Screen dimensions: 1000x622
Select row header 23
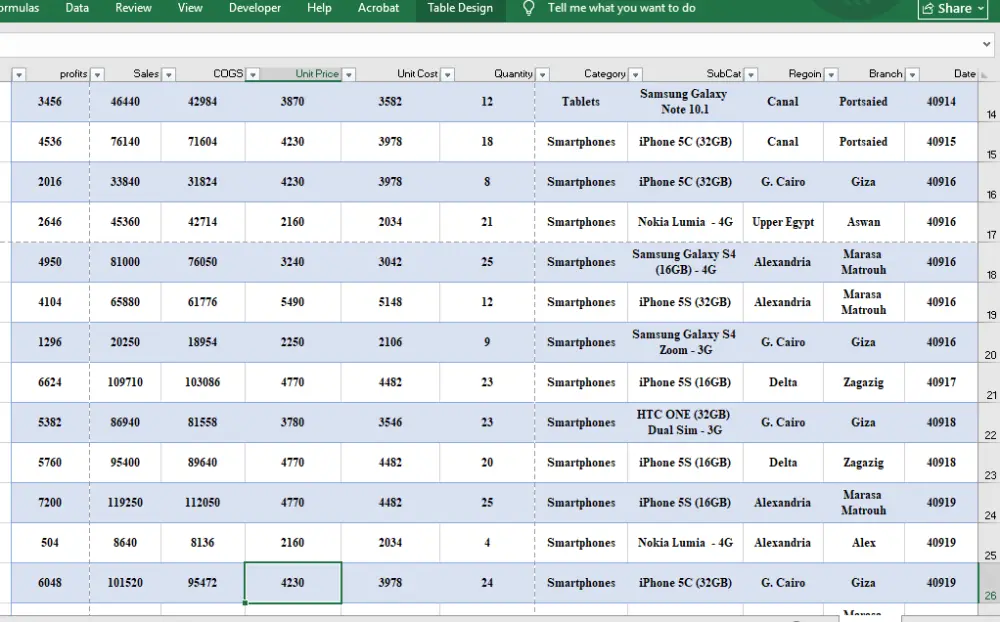click(x=990, y=463)
